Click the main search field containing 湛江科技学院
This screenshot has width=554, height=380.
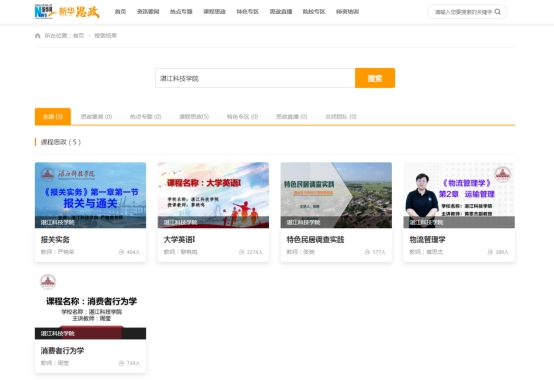point(255,78)
